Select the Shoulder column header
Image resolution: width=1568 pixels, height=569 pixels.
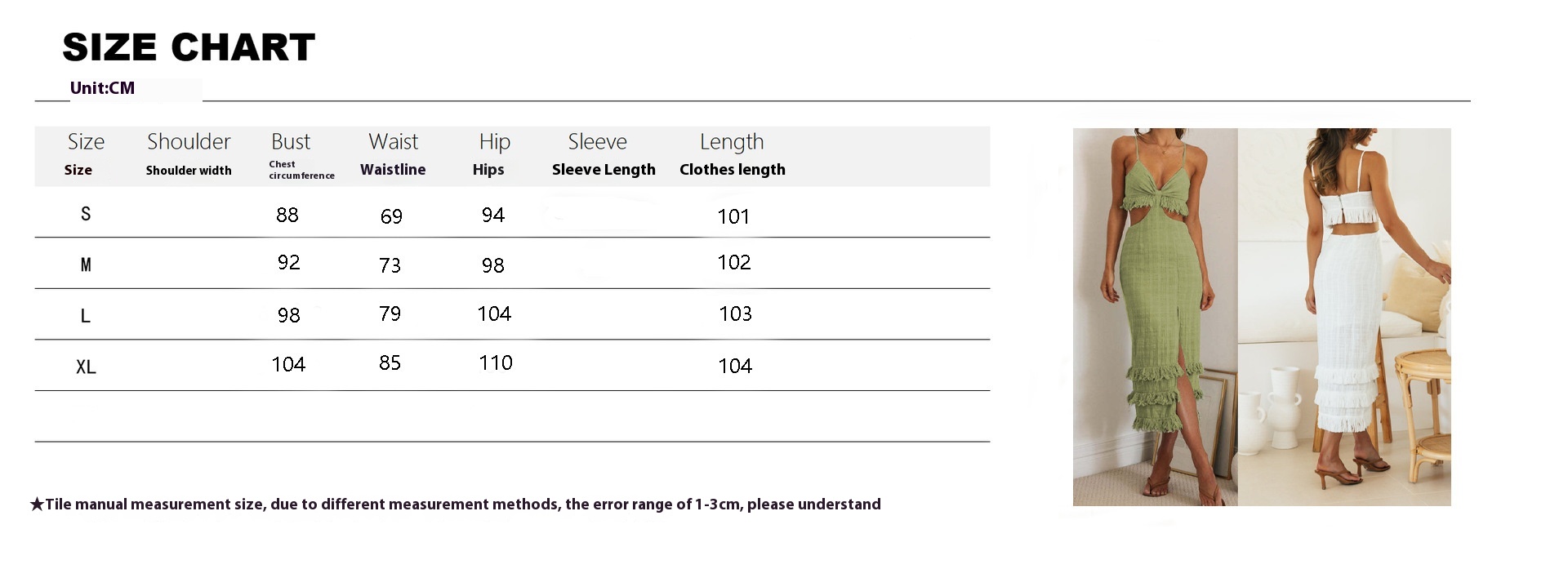click(x=189, y=142)
